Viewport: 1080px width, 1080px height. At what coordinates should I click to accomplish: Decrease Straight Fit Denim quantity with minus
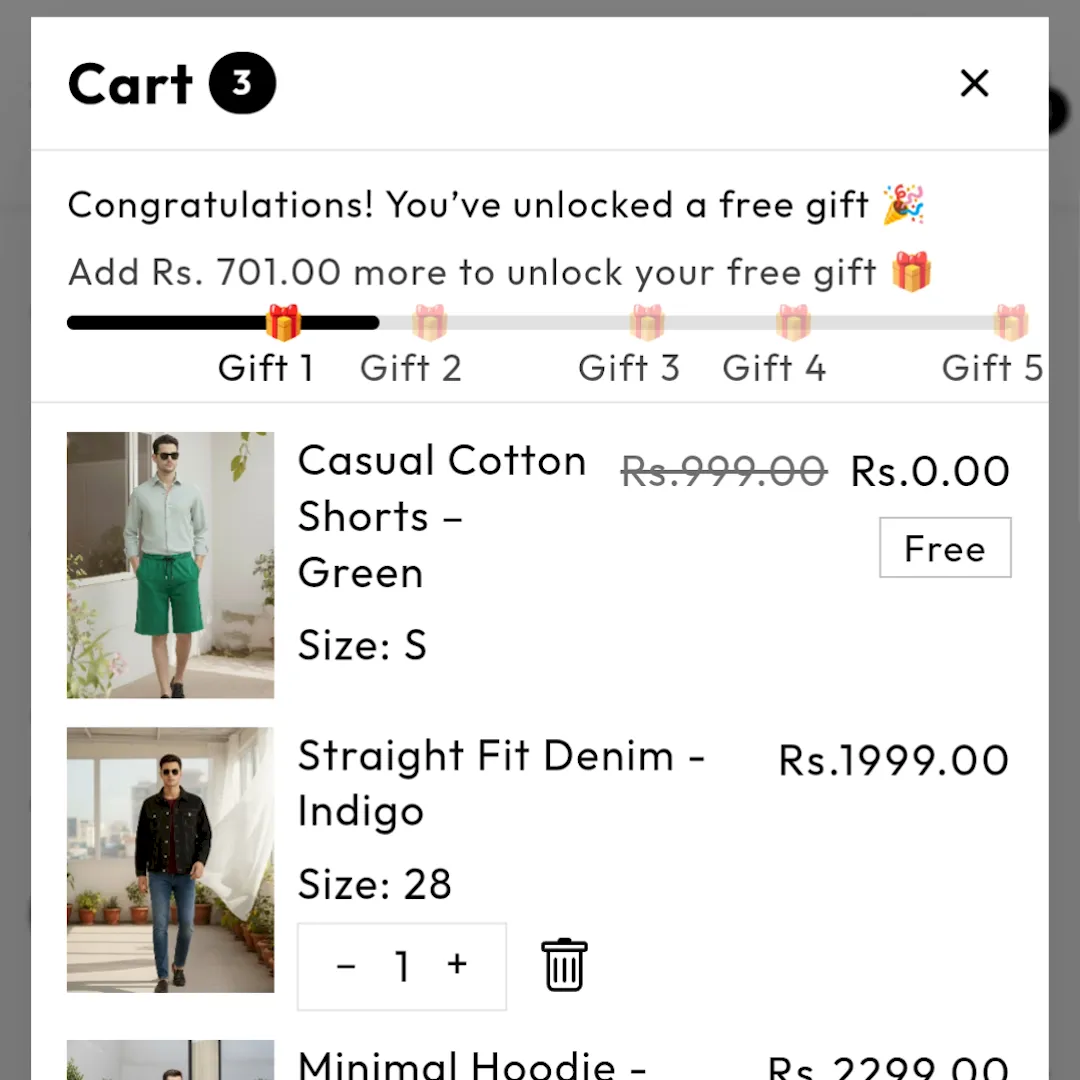point(346,966)
